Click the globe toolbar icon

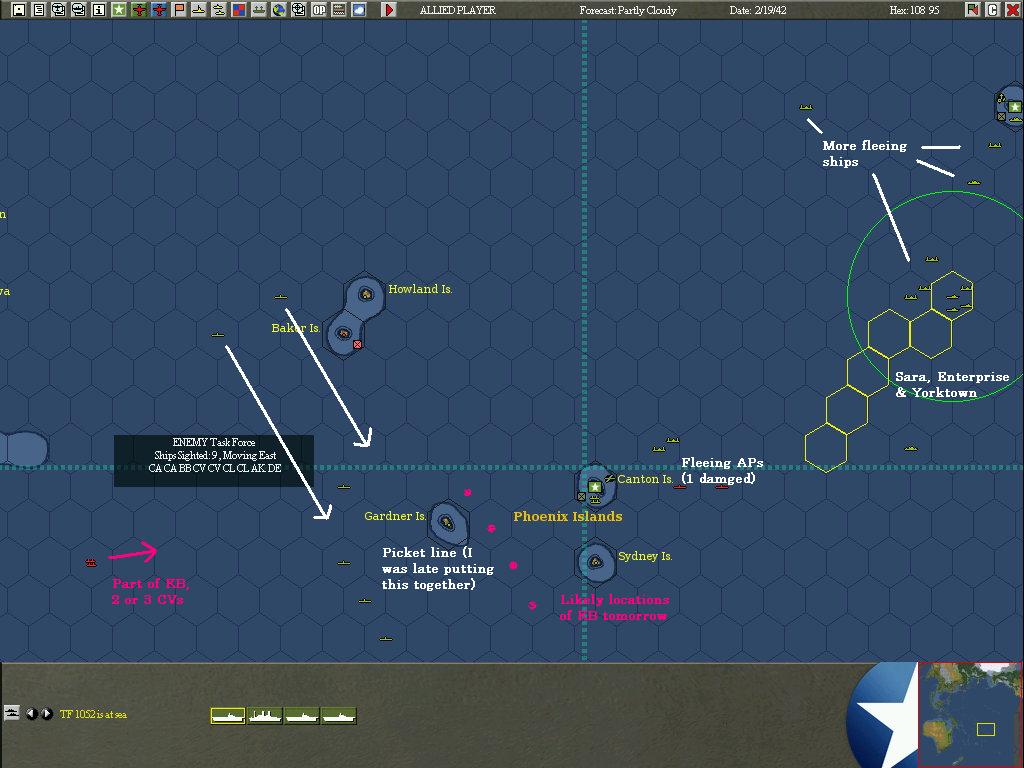tap(279, 10)
